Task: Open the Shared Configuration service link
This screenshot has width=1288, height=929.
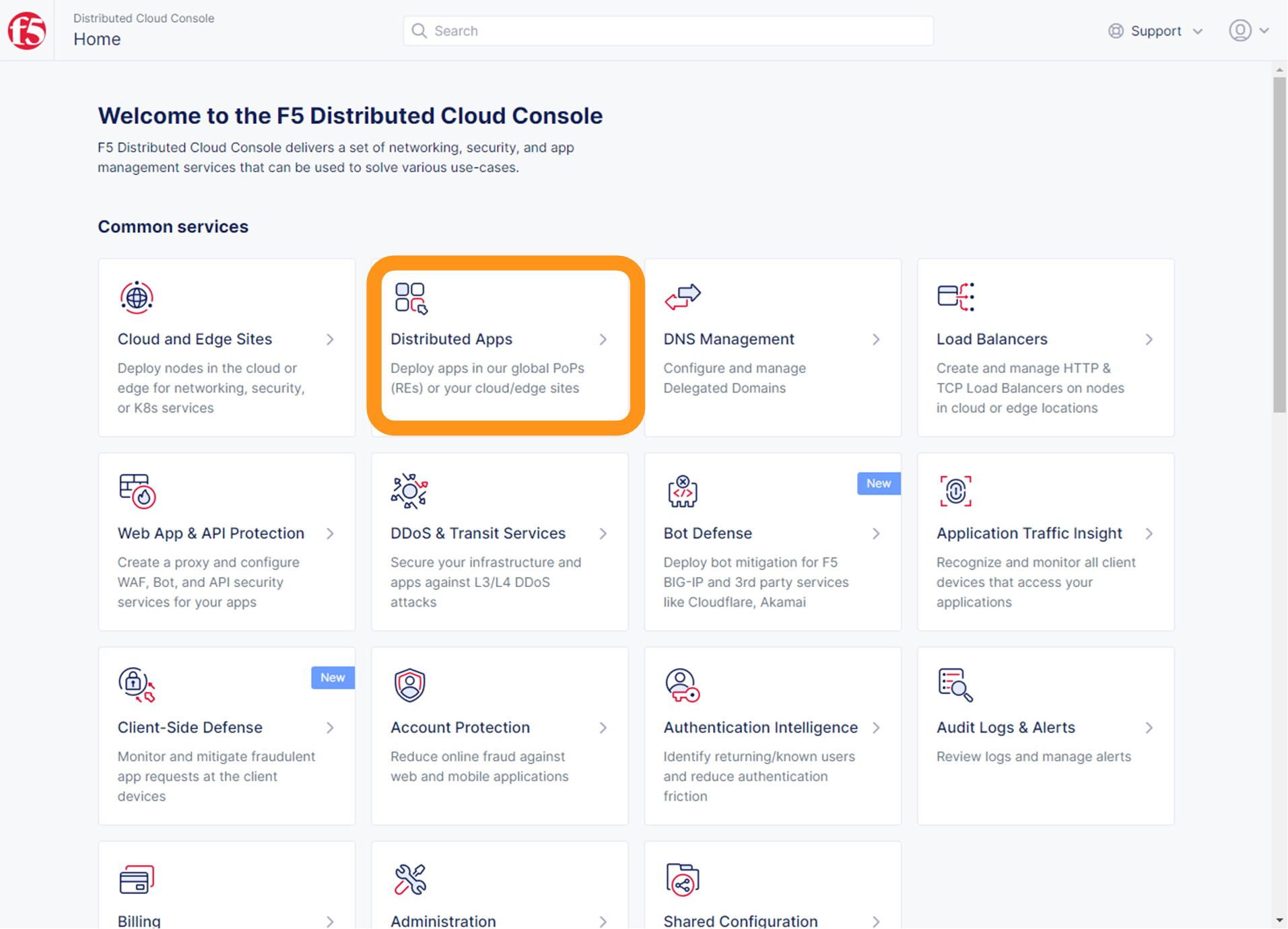Action: click(741, 921)
